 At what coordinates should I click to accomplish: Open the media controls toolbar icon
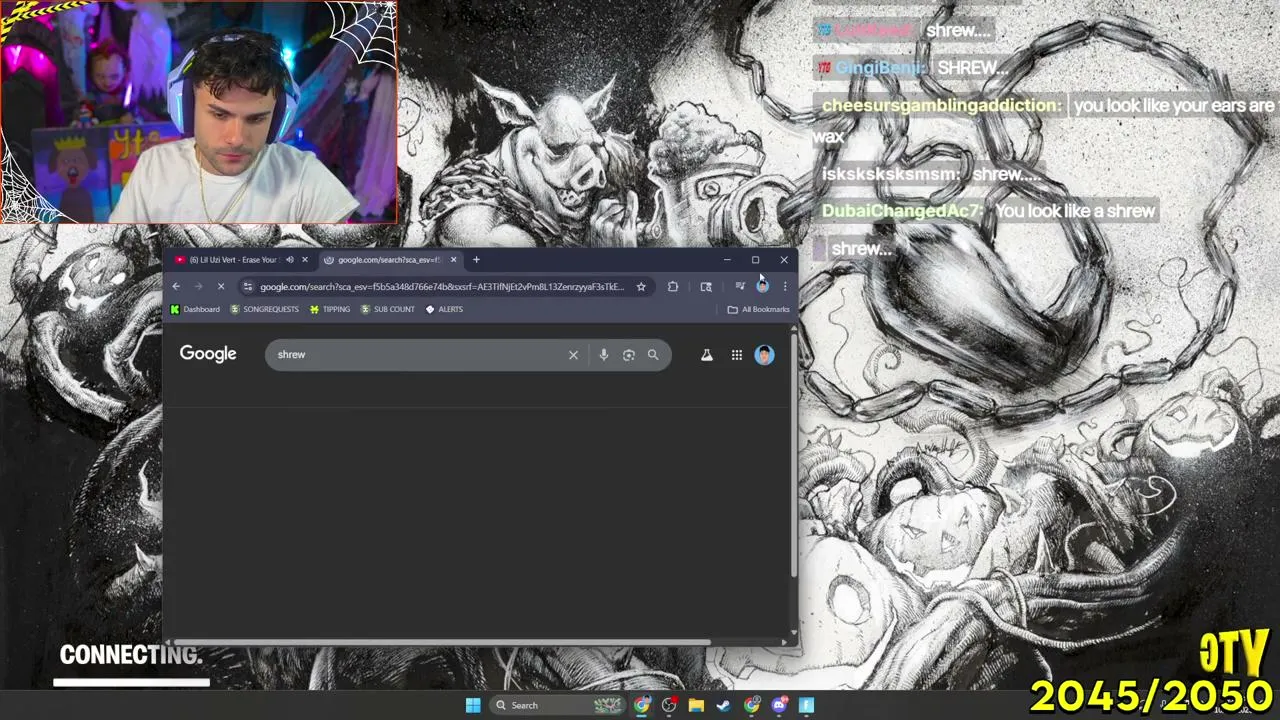pyautogui.click(x=740, y=287)
